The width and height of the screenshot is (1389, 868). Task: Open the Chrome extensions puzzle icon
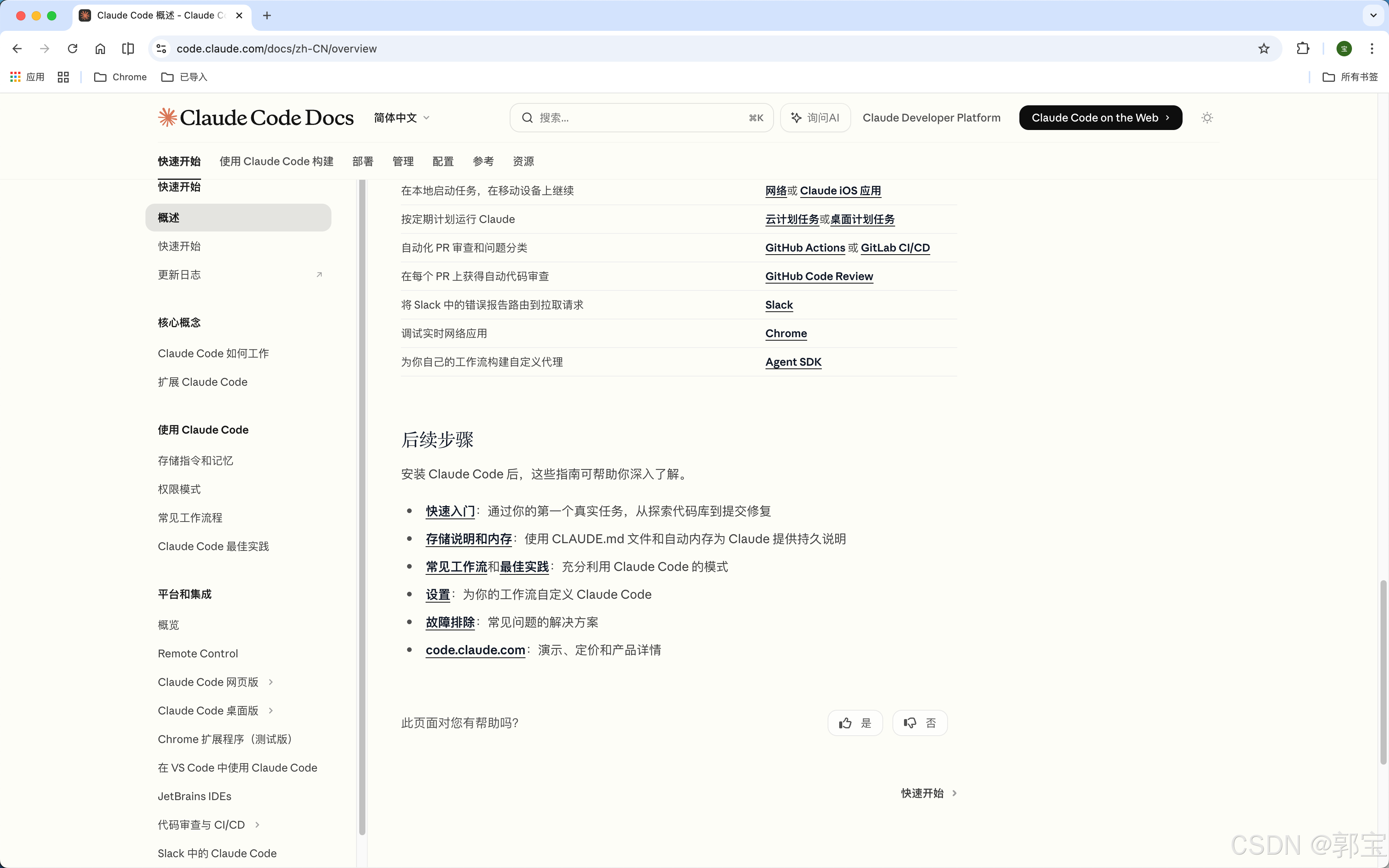tap(1303, 49)
